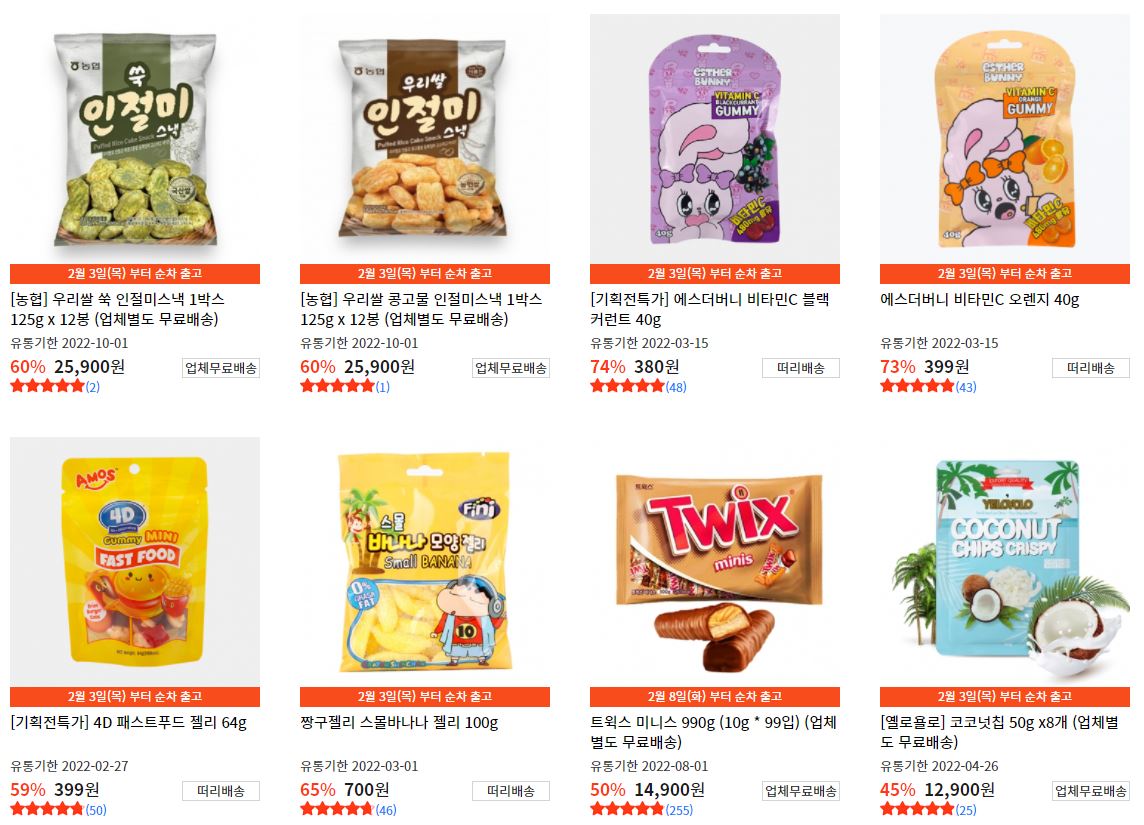1144x825 pixels.
Task: View the Coconut Chips Crispy product image
Action: pyautogui.click(x=1005, y=562)
